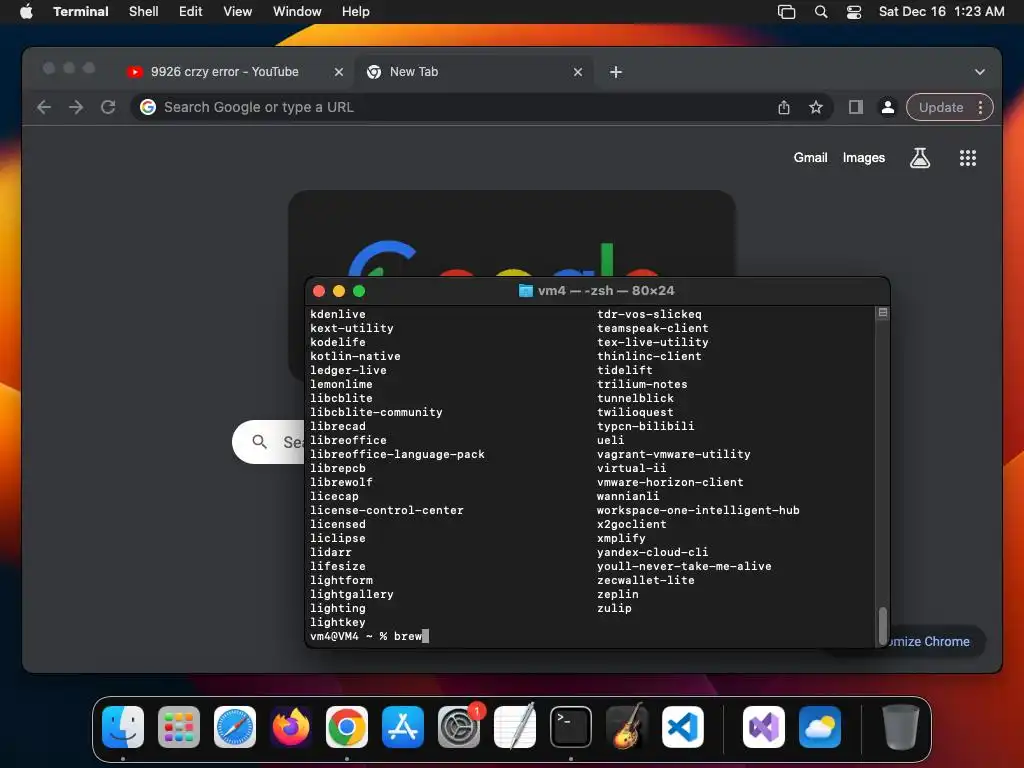Open Visual Studio purple Dock icon

click(764, 727)
